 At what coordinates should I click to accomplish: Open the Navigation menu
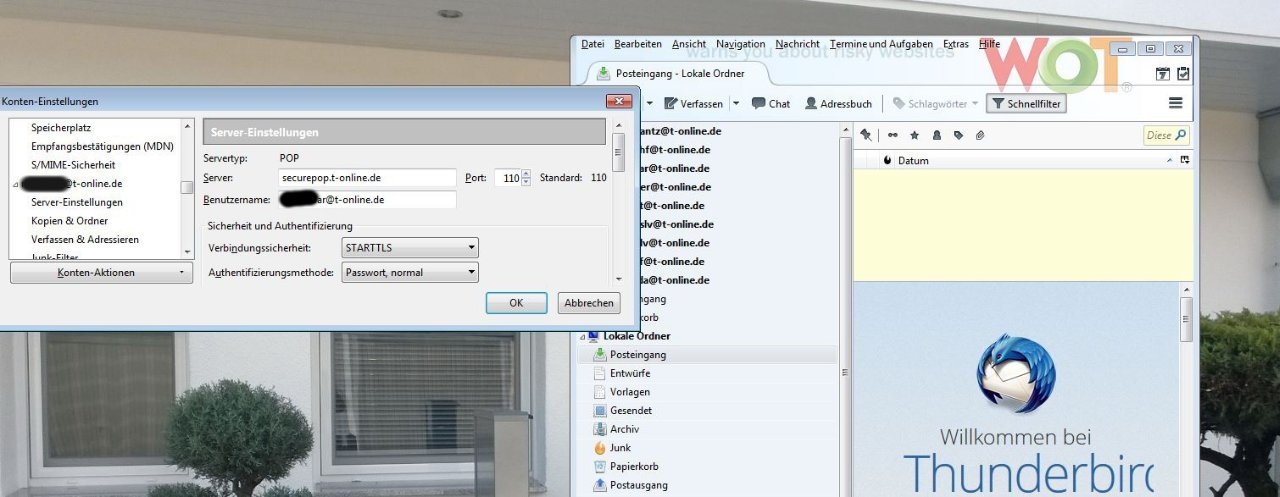click(x=741, y=44)
